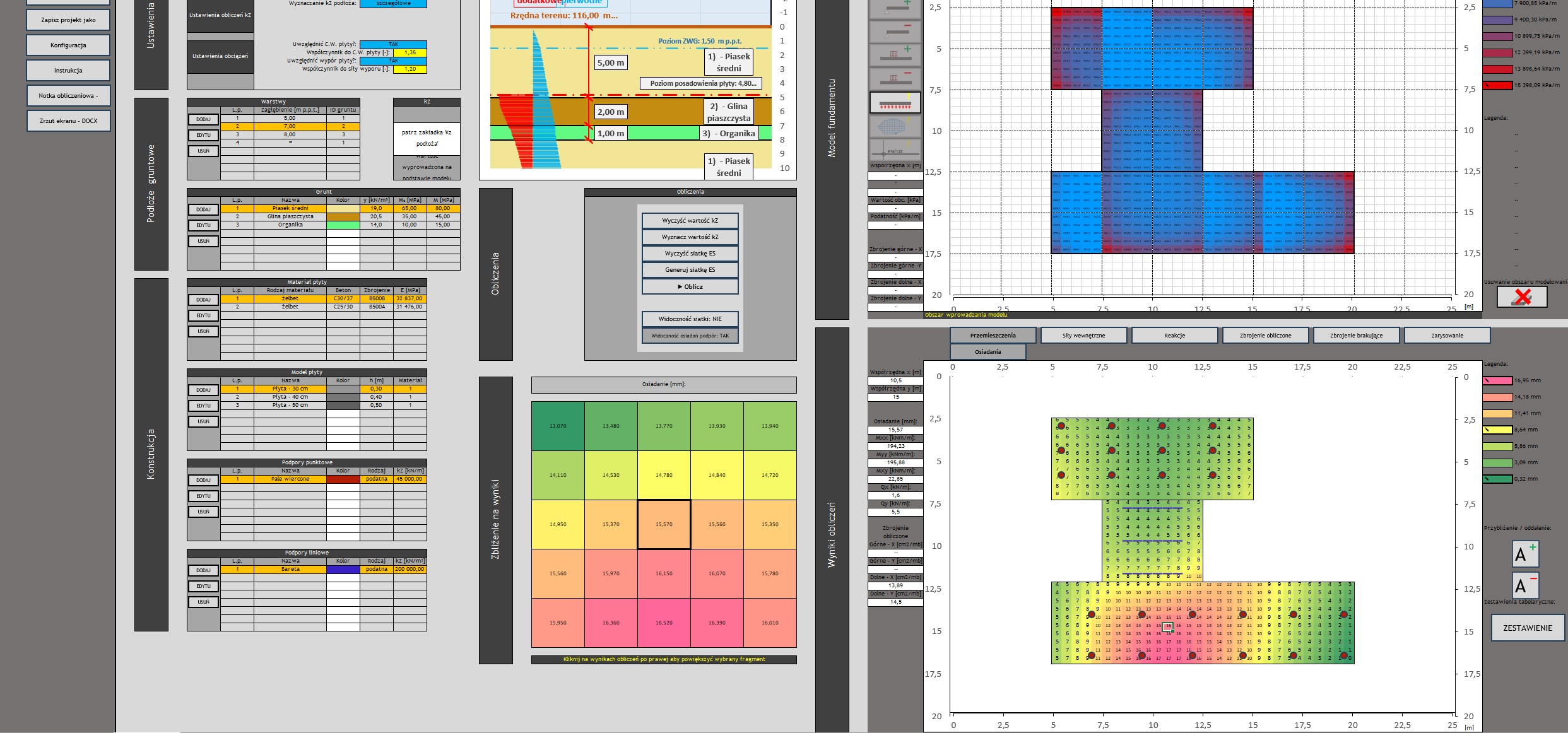Click the remove support icon with red minus
Screen dimensions: 1568x733
click(894, 31)
